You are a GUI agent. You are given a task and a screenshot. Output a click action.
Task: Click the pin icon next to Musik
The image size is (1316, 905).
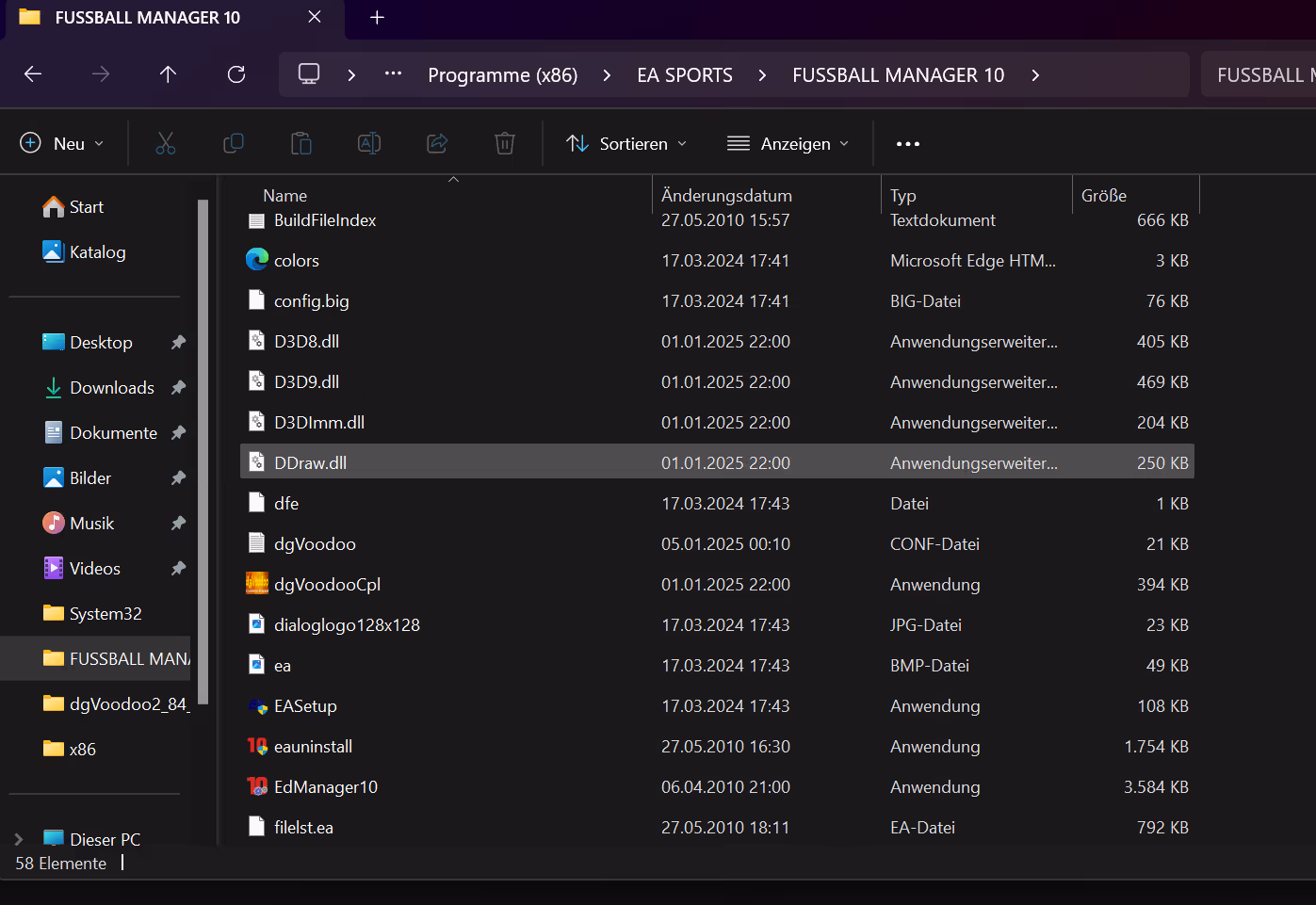[x=178, y=524]
